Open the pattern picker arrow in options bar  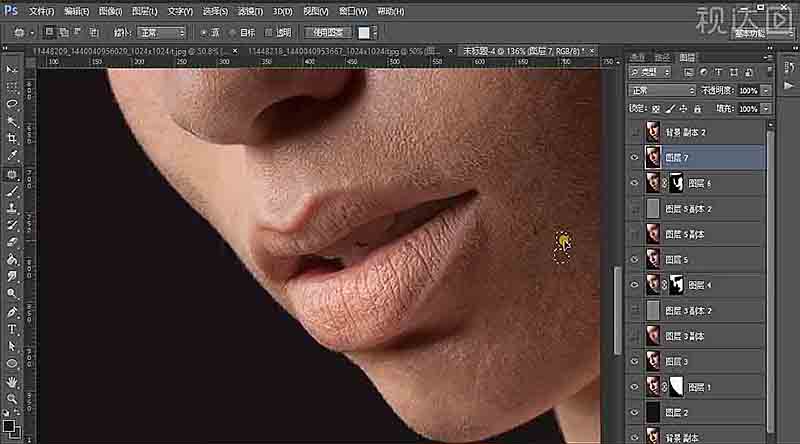(375, 33)
